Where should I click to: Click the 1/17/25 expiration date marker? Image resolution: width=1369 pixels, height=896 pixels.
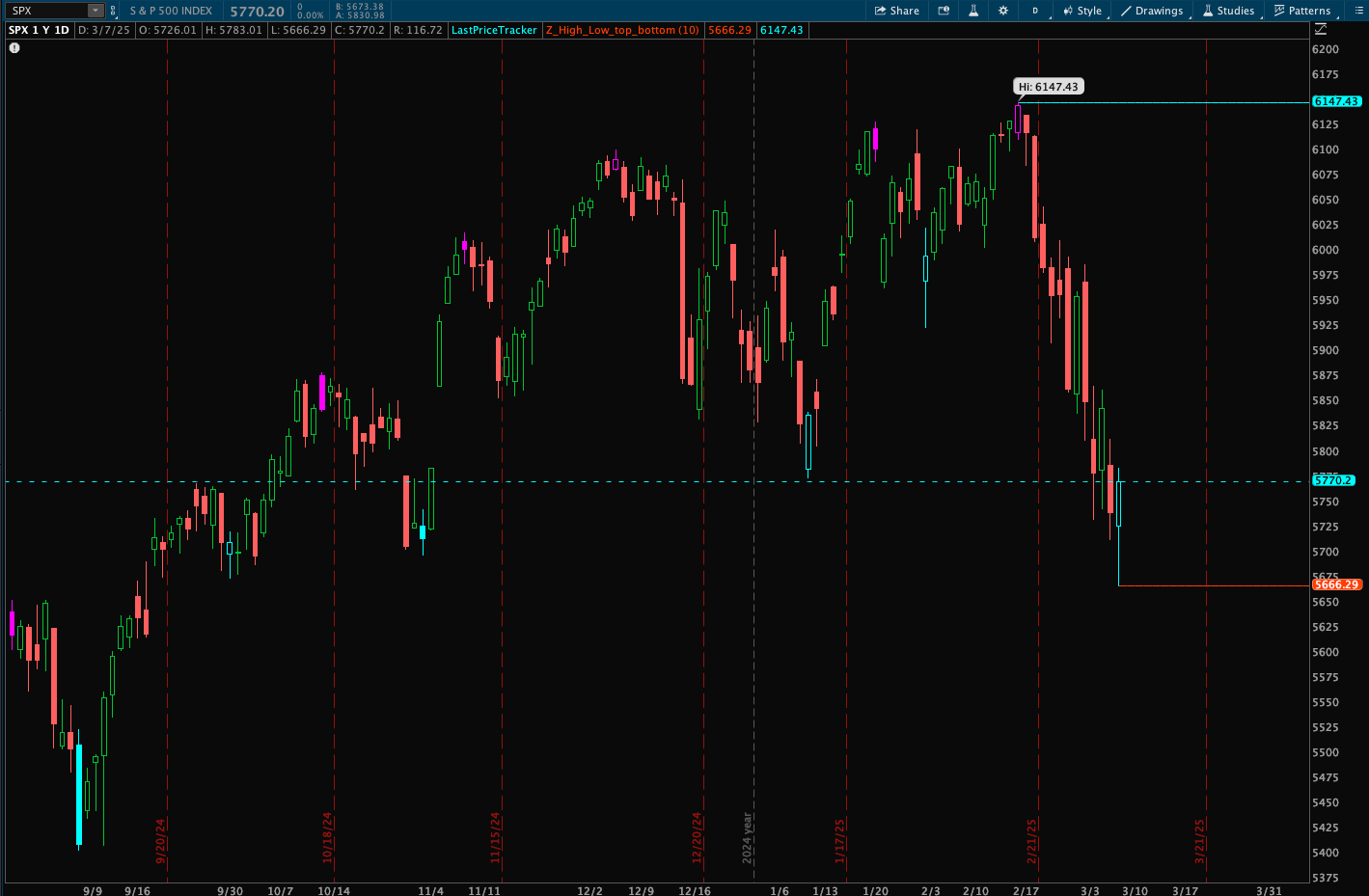tap(840, 840)
